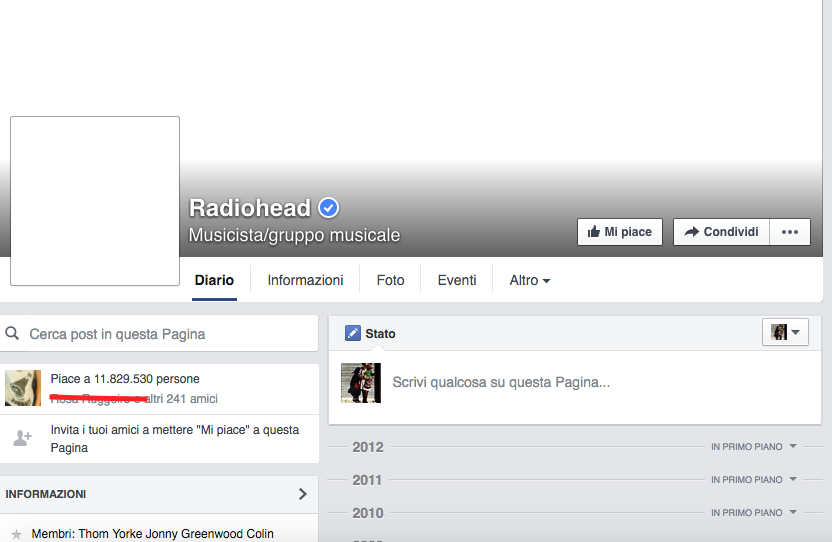Jump to 2011 on the timeline
The height and width of the screenshot is (542, 832).
tap(367, 480)
